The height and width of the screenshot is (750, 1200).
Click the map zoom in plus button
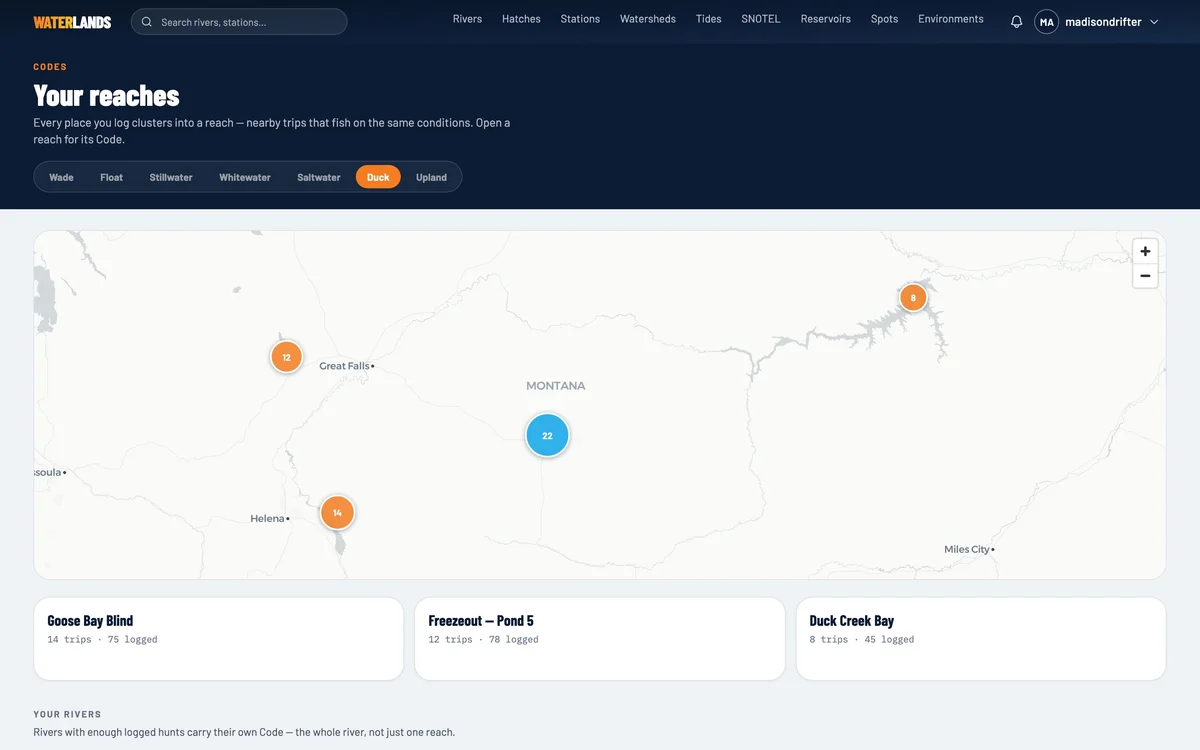pyautogui.click(x=1145, y=251)
